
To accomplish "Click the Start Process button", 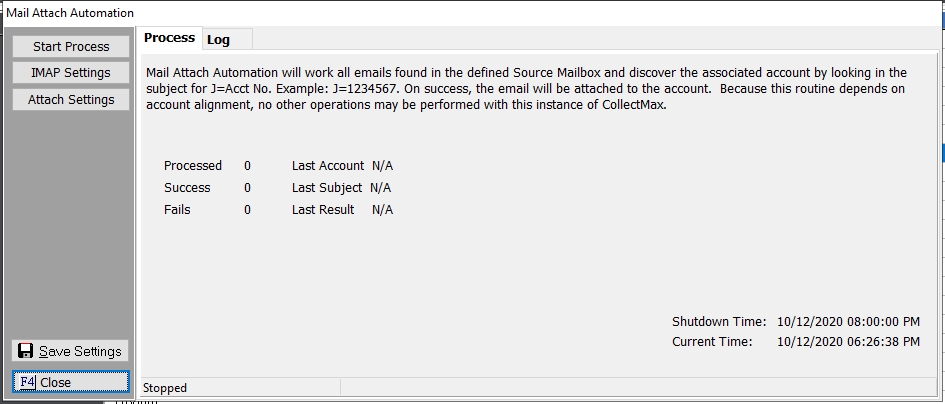I will [x=71, y=46].
